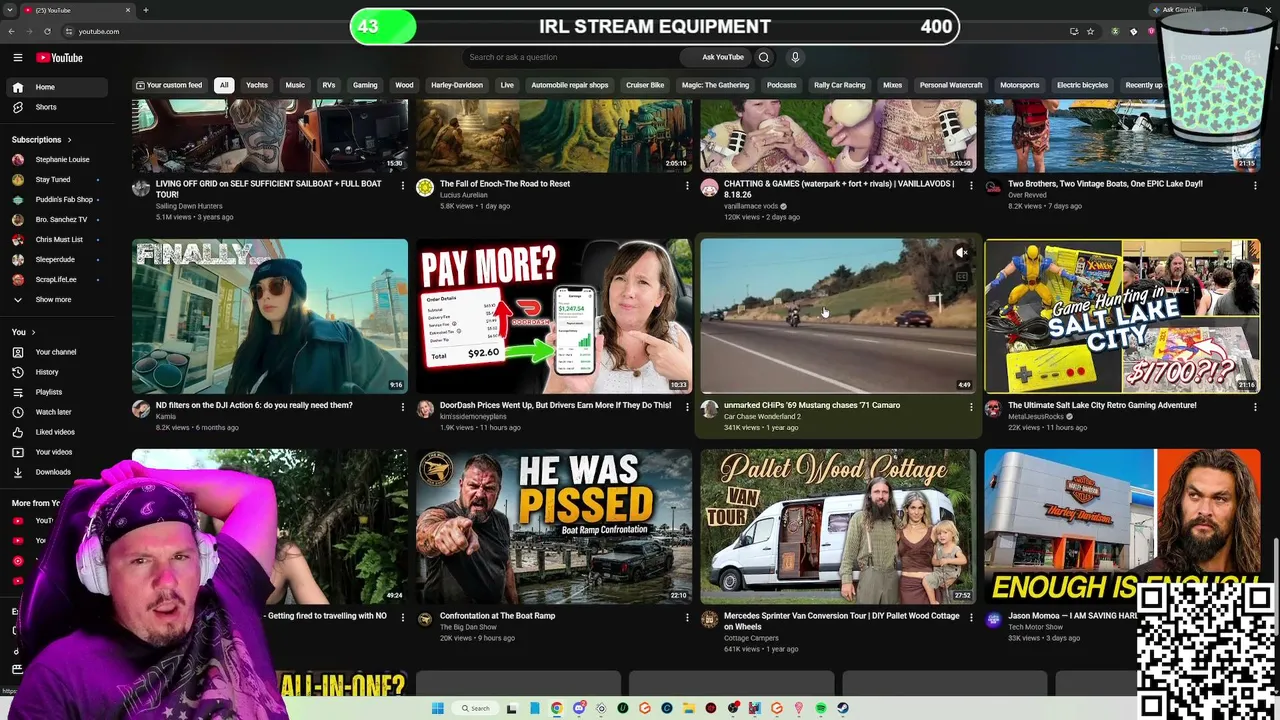Play the 'He Was Pissed' boat ramp video
This screenshot has height=720, width=1280.
pyautogui.click(x=554, y=526)
